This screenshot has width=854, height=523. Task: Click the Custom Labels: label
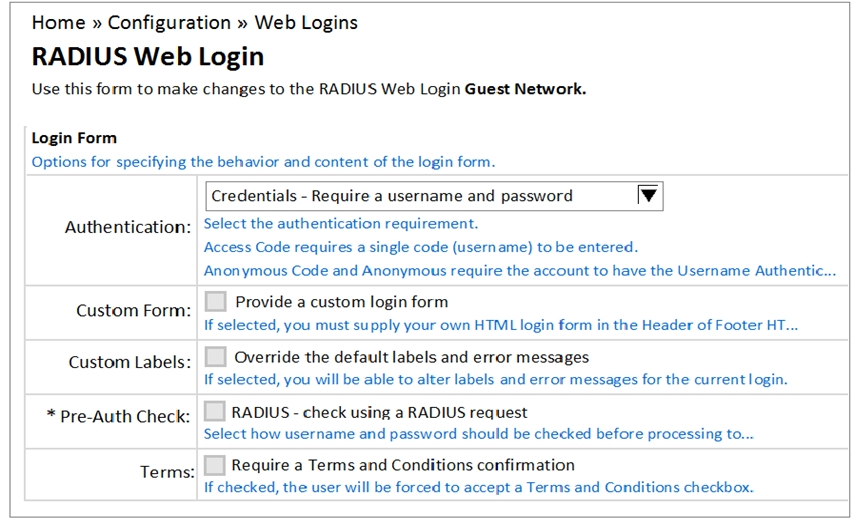pyautogui.click(x=130, y=362)
